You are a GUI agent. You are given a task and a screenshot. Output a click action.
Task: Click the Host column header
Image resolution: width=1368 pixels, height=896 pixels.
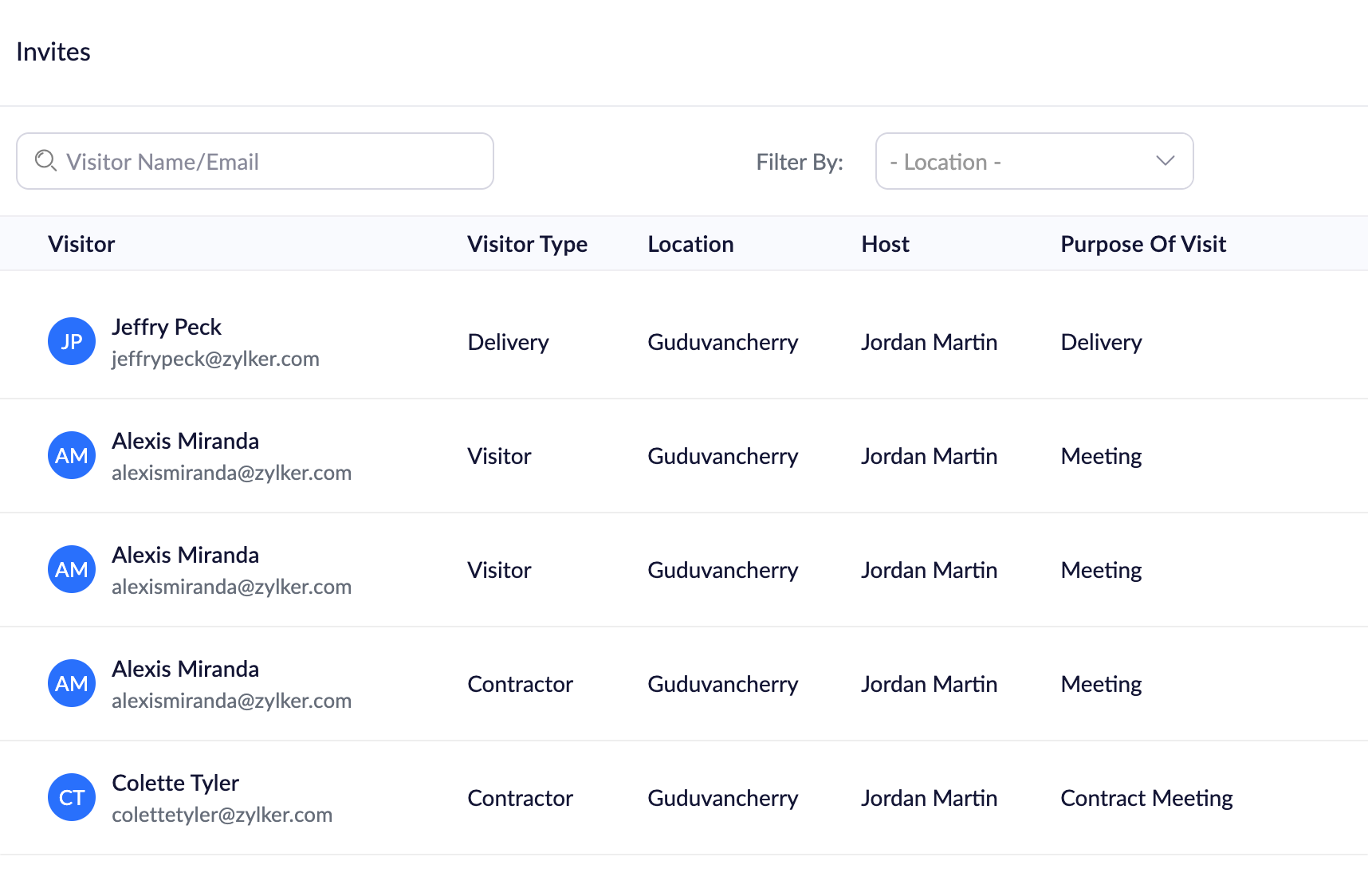[885, 244]
